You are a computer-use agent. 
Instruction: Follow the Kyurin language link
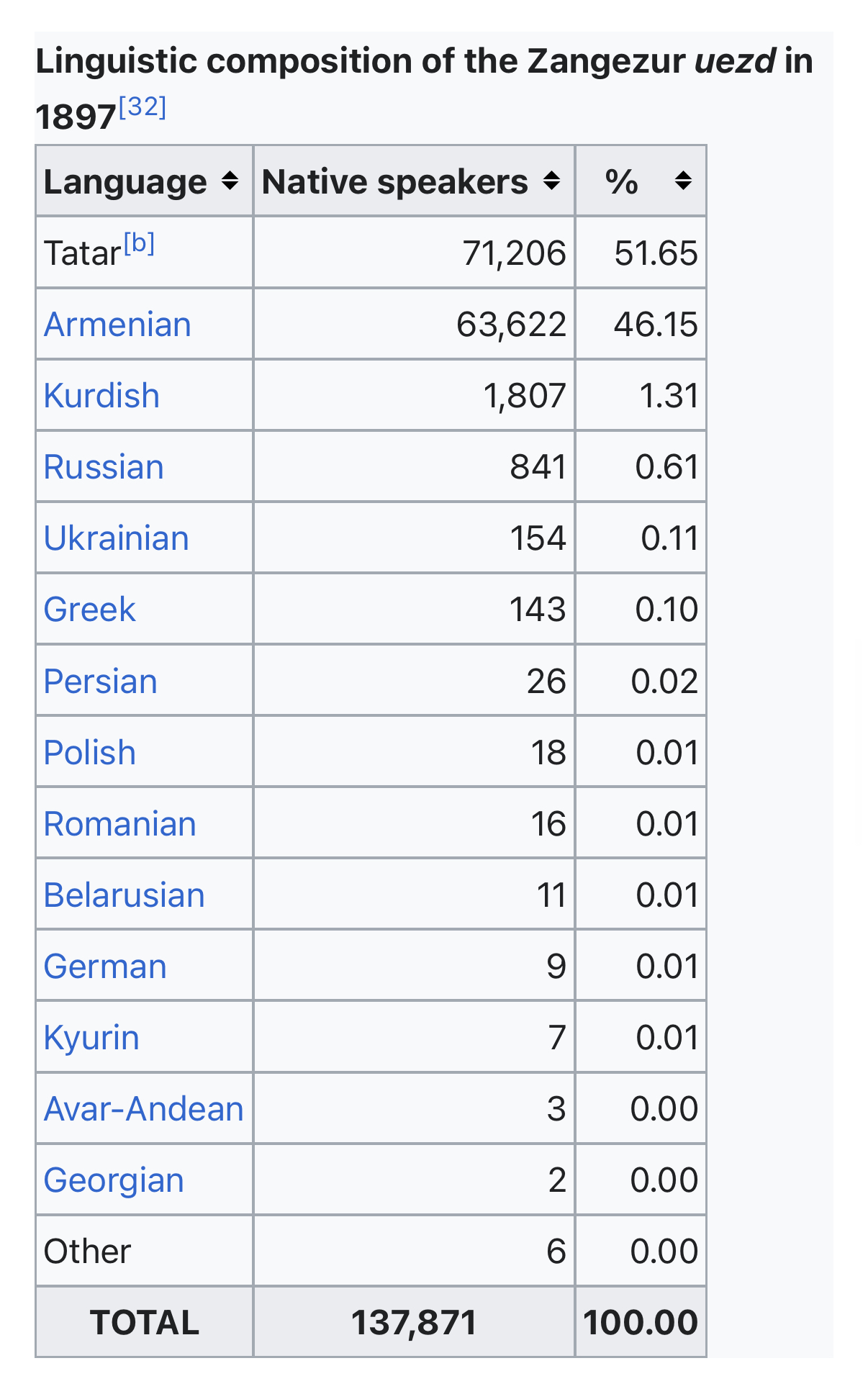coord(91,1038)
